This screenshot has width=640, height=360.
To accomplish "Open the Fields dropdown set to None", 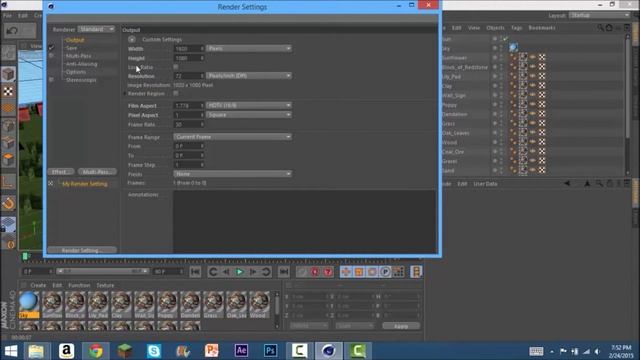I will [232, 174].
